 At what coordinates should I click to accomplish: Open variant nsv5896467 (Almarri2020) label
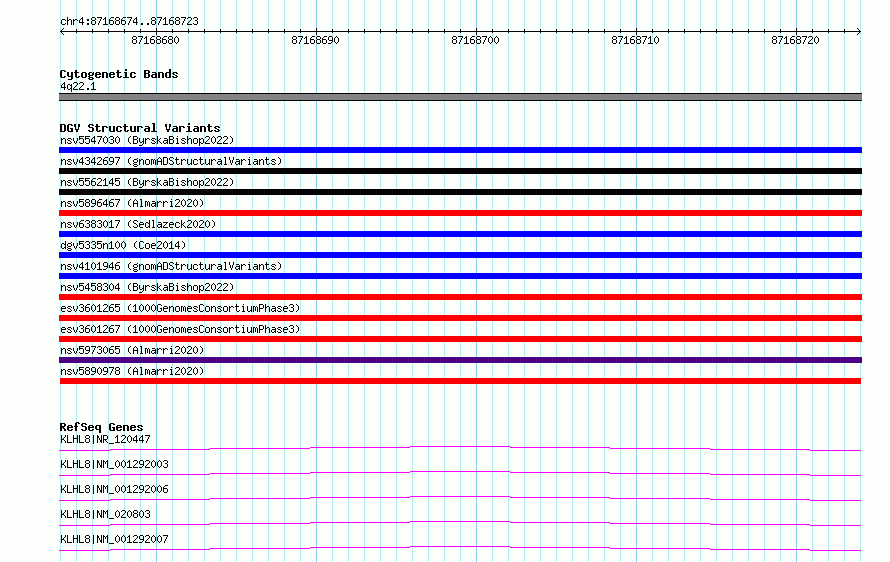(x=132, y=203)
